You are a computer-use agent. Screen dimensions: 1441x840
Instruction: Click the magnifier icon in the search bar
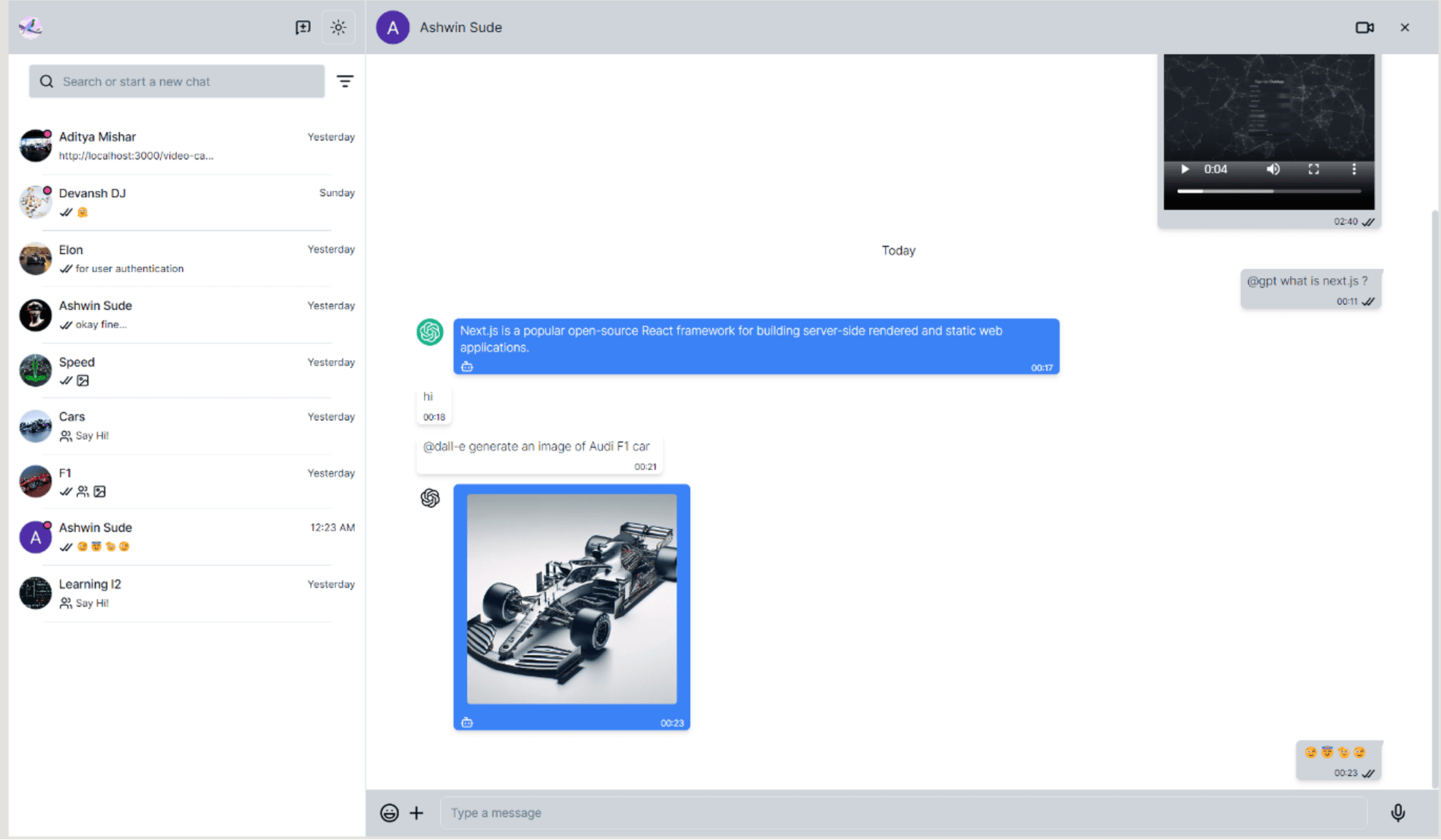click(46, 80)
